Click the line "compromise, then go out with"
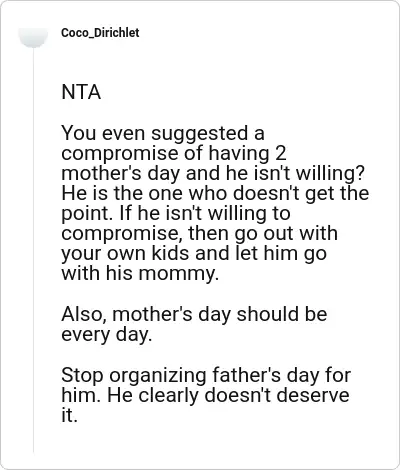This screenshot has width=400, height=470. click(x=199, y=234)
